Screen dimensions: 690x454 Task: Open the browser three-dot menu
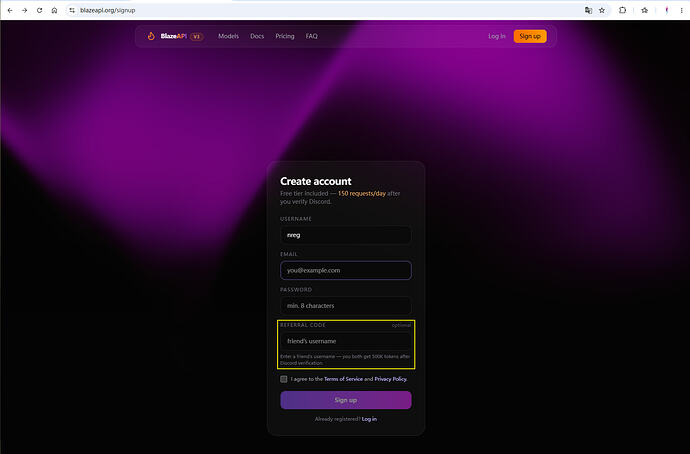click(682, 10)
